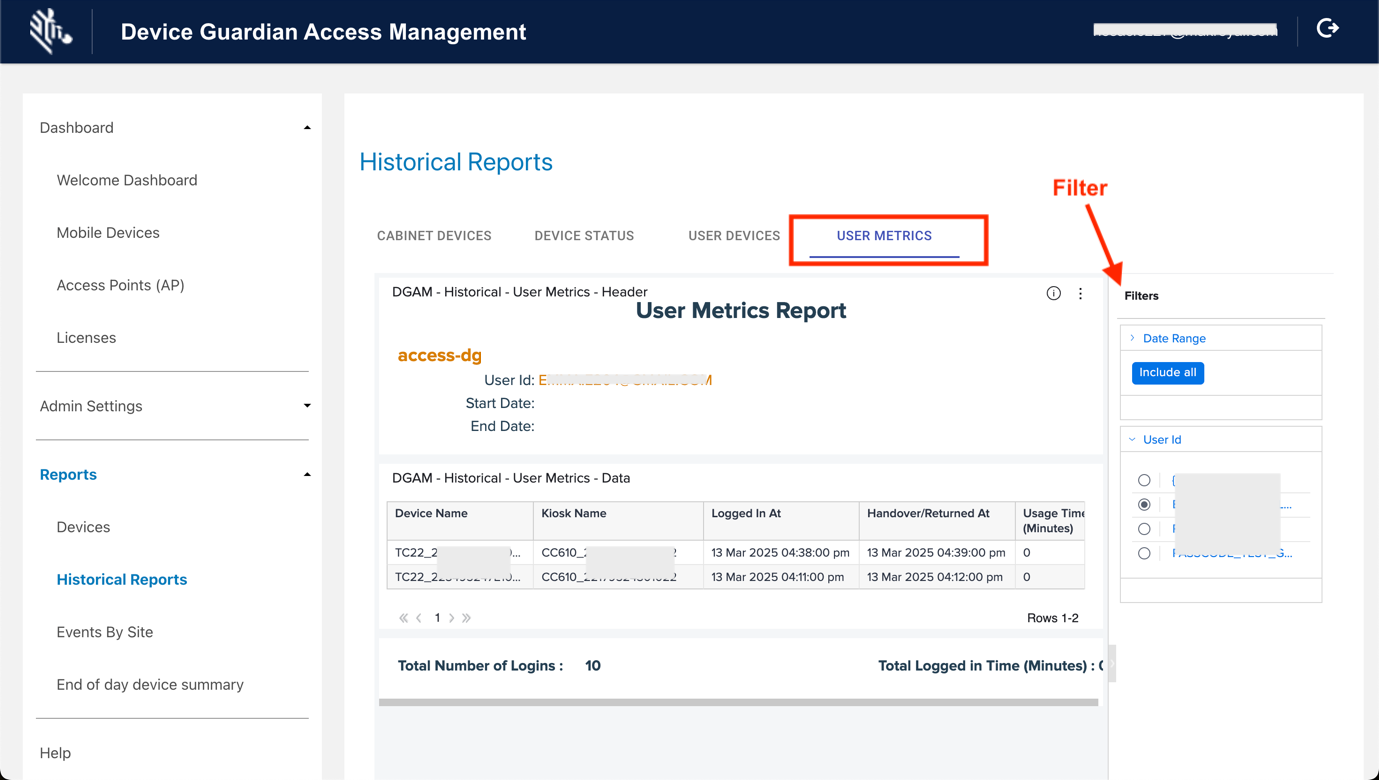This screenshot has height=780, width=1379.
Task: Switch to the Cabinet Devices tab
Action: pyautogui.click(x=434, y=236)
